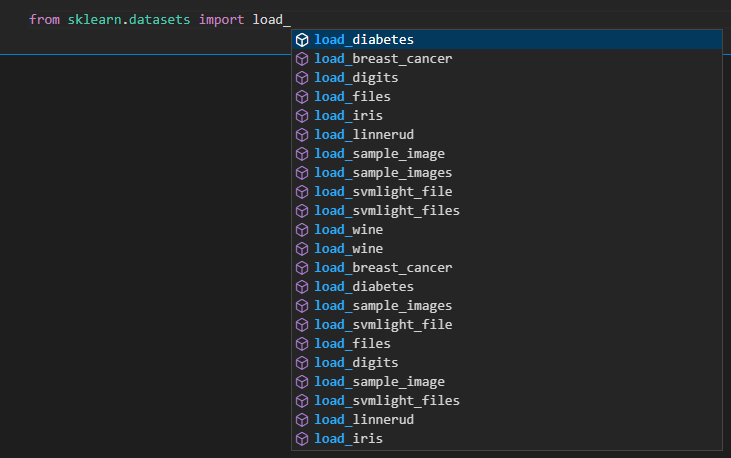731x458 pixels.
Task: Click cube icon of load_breast_cancer above load_digits
Action: tap(302, 59)
